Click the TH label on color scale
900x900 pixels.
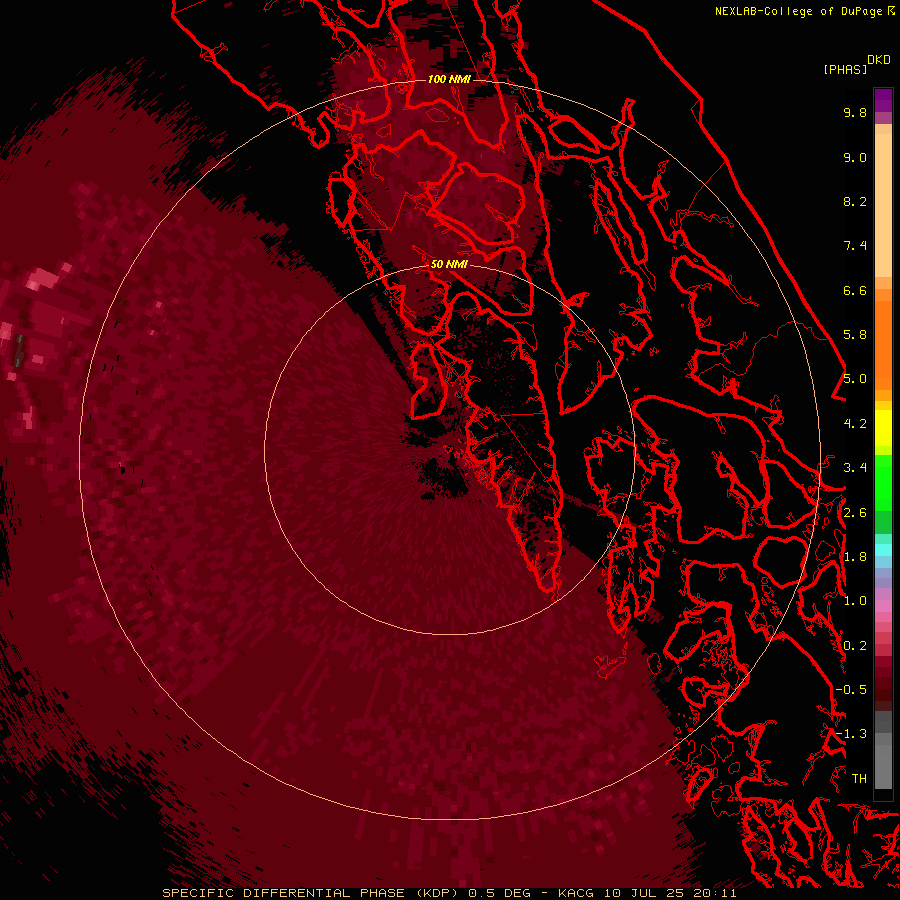[x=859, y=779]
